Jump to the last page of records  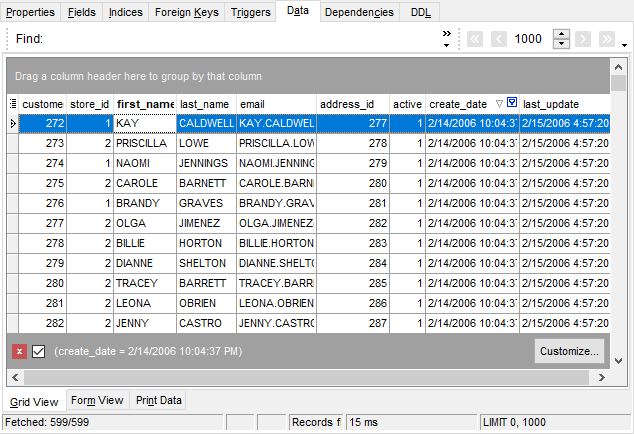point(606,39)
